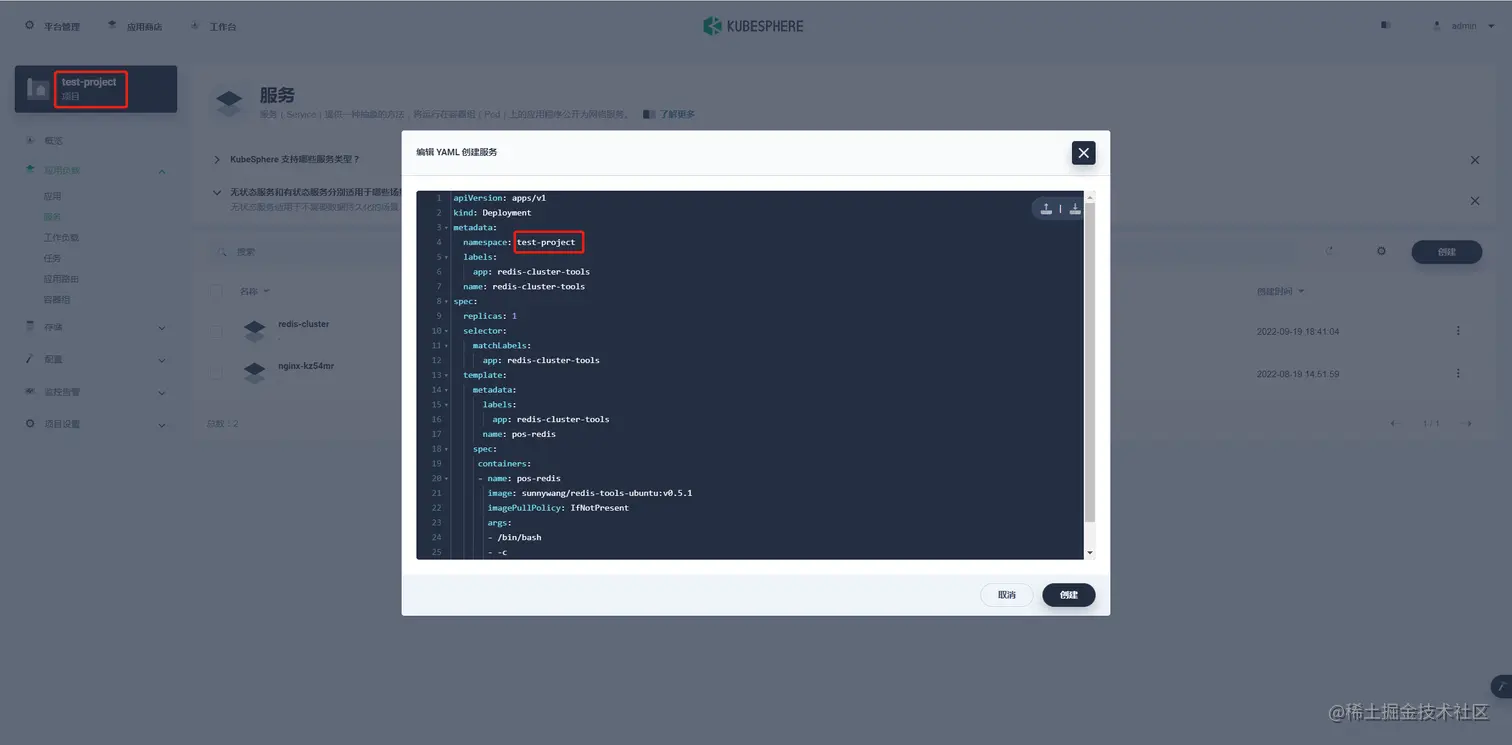Click the 创建 button in the dialog
The image size is (1512, 745).
point(1068,595)
